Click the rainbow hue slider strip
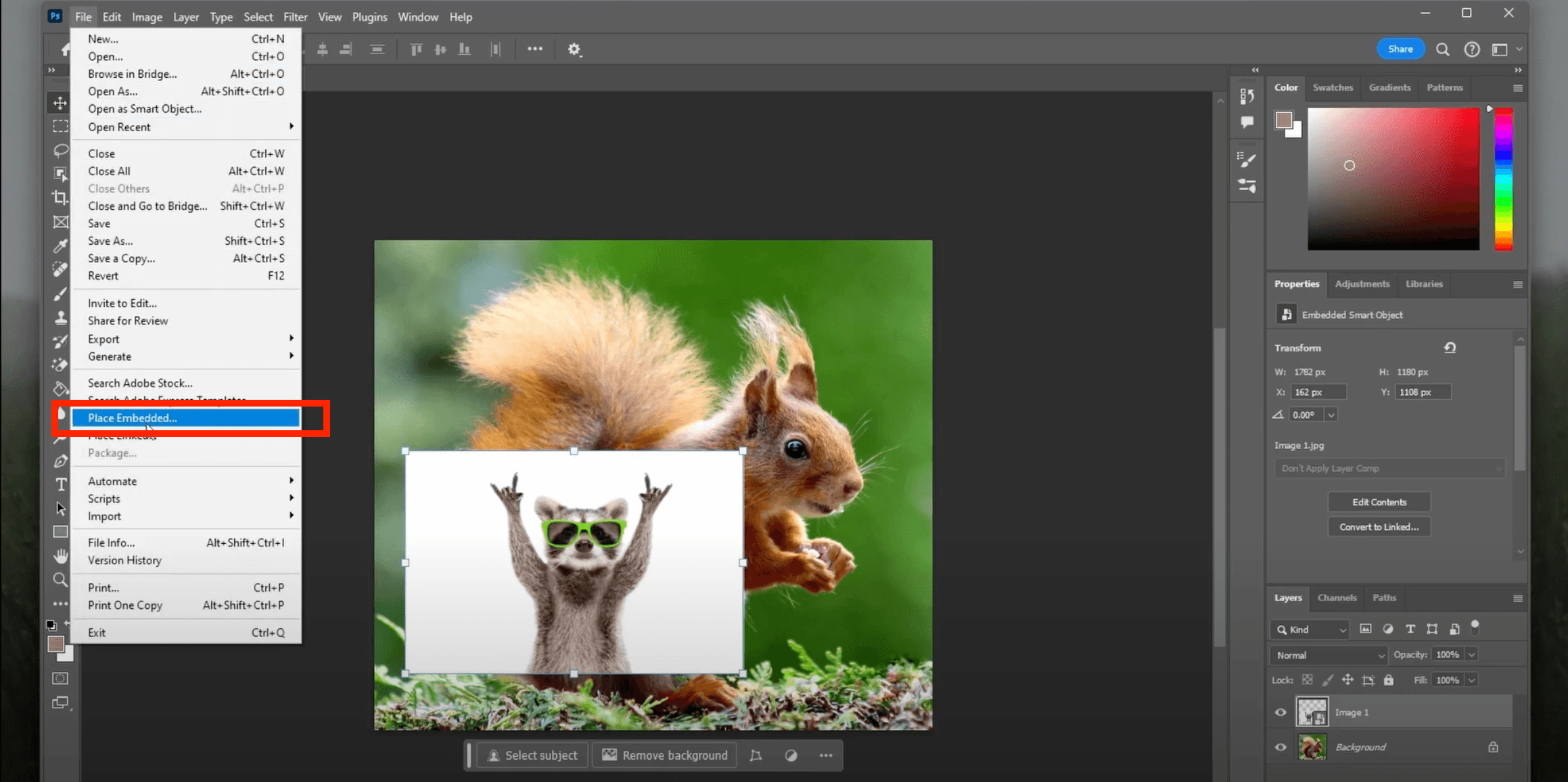The width and height of the screenshot is (1568, 782). tap(1503, 179)
